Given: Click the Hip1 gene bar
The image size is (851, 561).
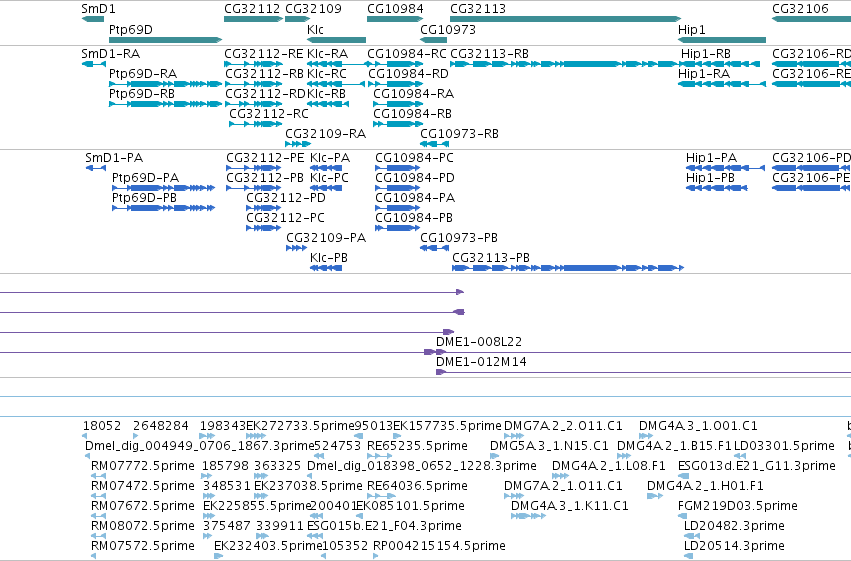Looking at the screenshot, I should [x=722, y=40].
